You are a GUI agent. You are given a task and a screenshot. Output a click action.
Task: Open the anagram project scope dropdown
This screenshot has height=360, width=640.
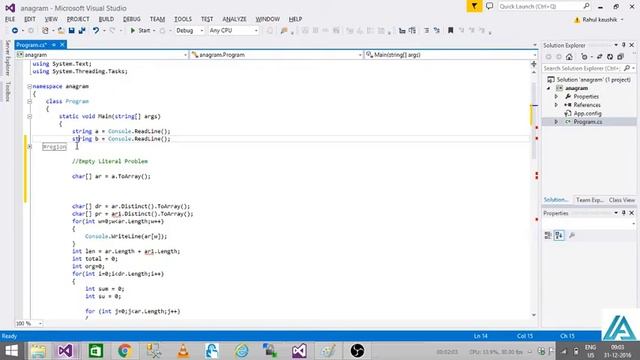point(102,55)
